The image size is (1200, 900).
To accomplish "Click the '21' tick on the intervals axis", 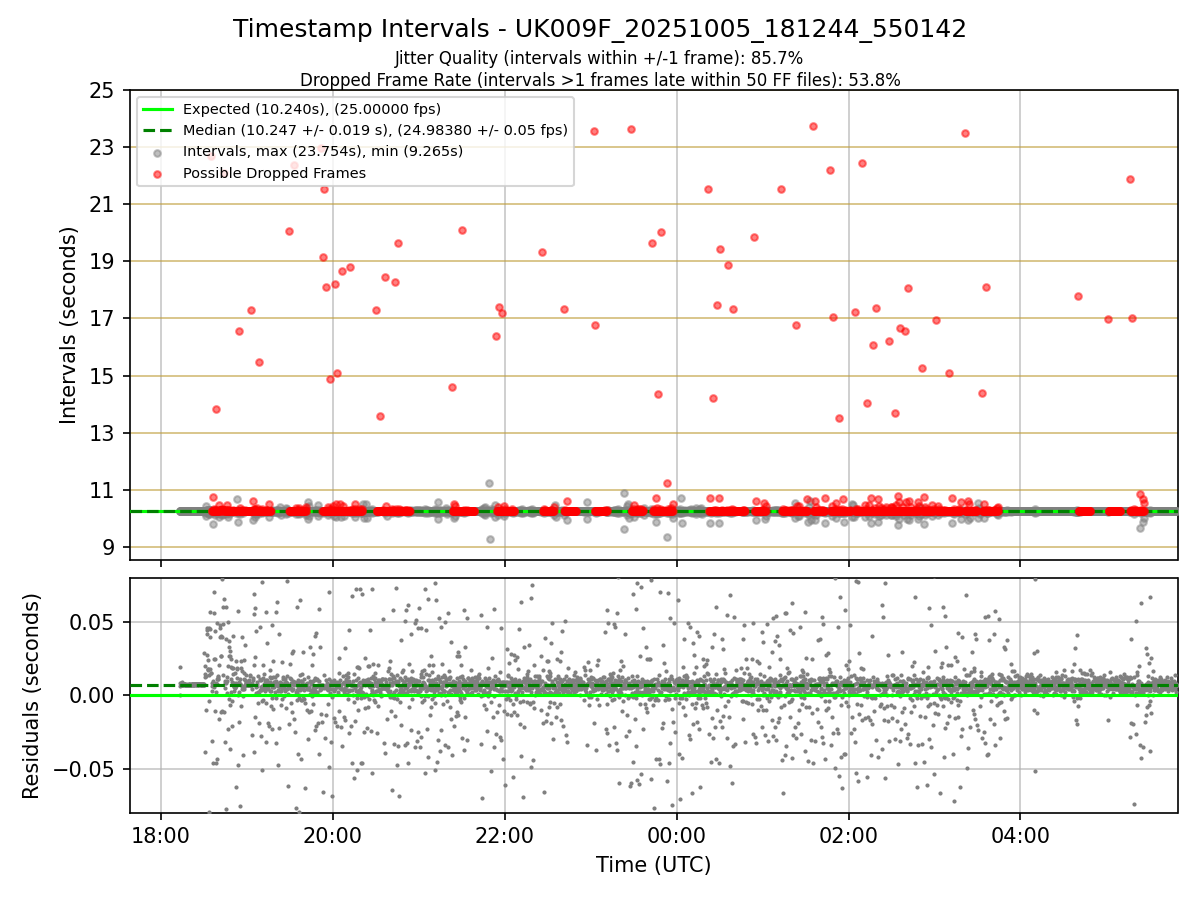I will click(103, 204).
